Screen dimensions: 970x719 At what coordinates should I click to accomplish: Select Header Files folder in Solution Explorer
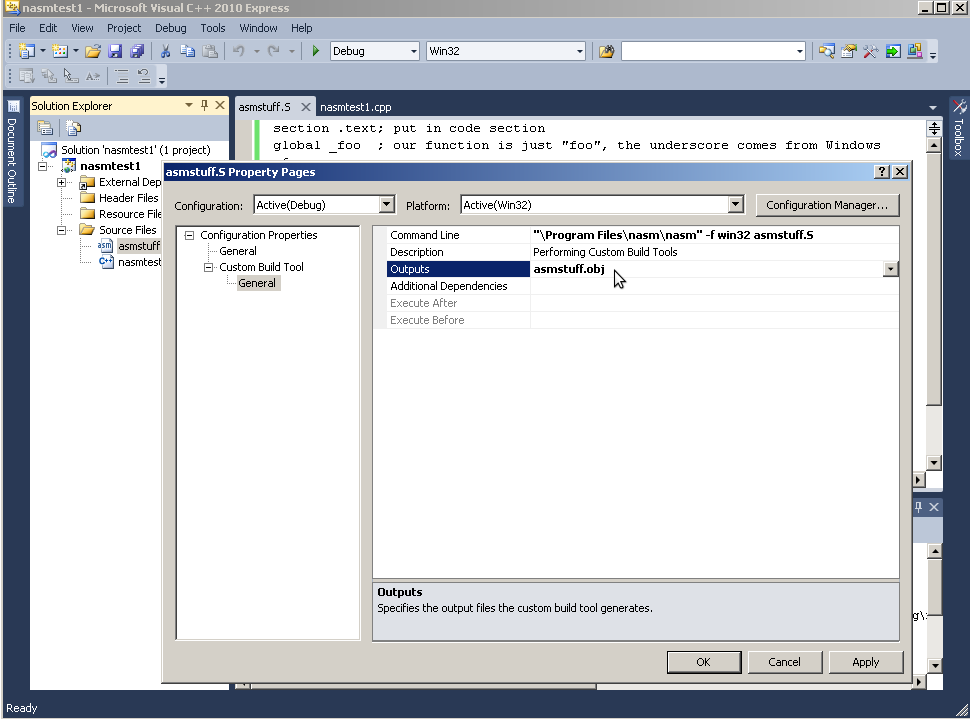pyautogui.click(x=128, y=198)
